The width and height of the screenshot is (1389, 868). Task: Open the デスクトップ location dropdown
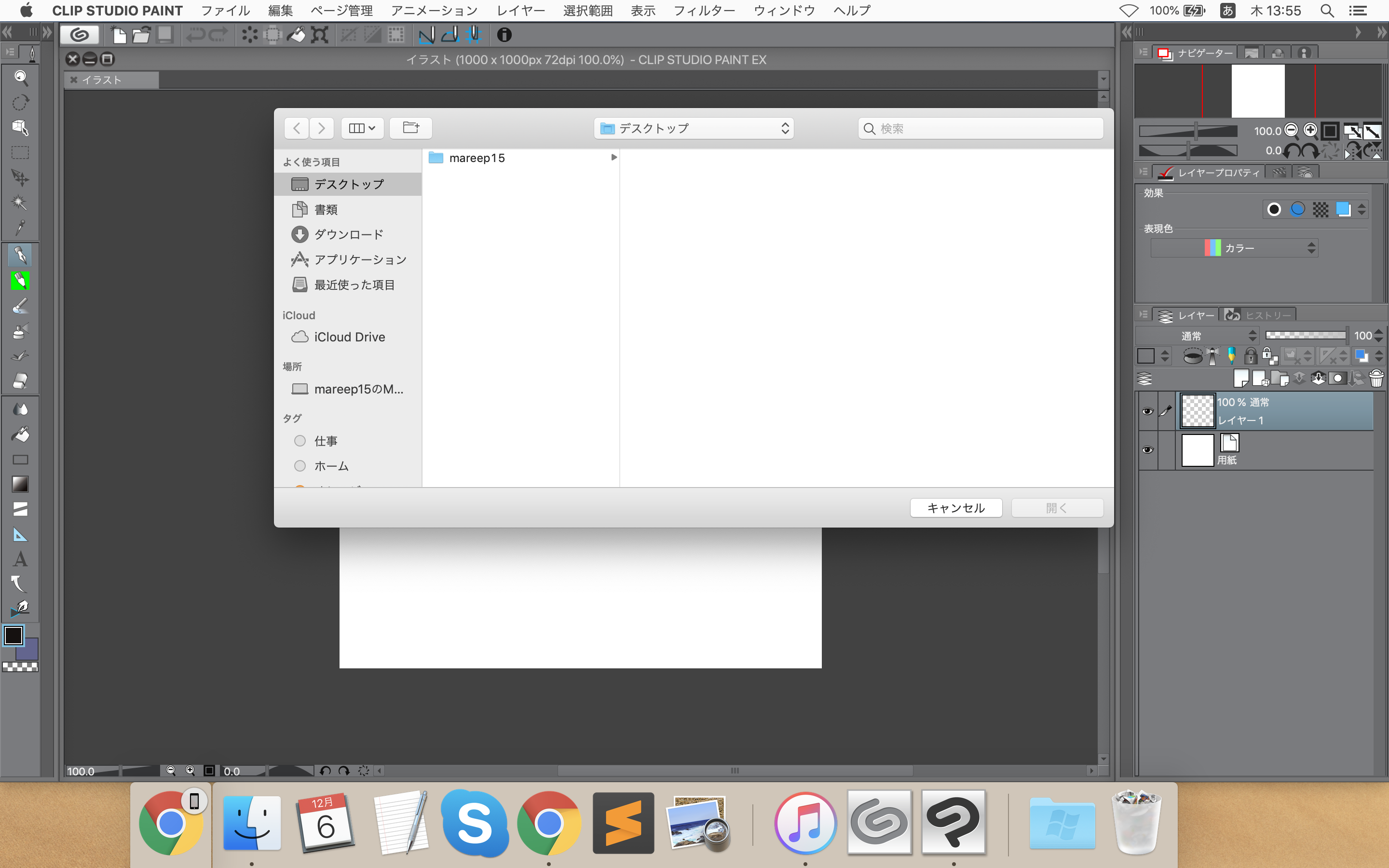(694, 128)
